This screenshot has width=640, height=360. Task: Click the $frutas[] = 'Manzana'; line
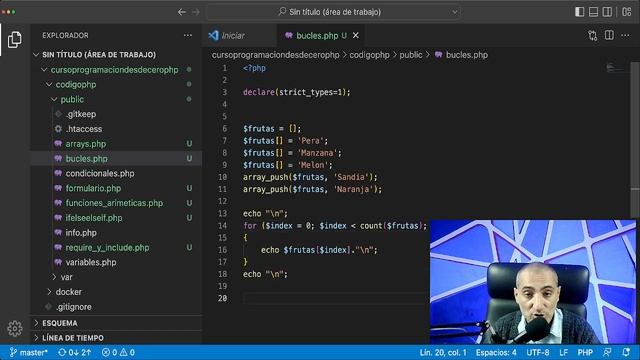(292, 153)
